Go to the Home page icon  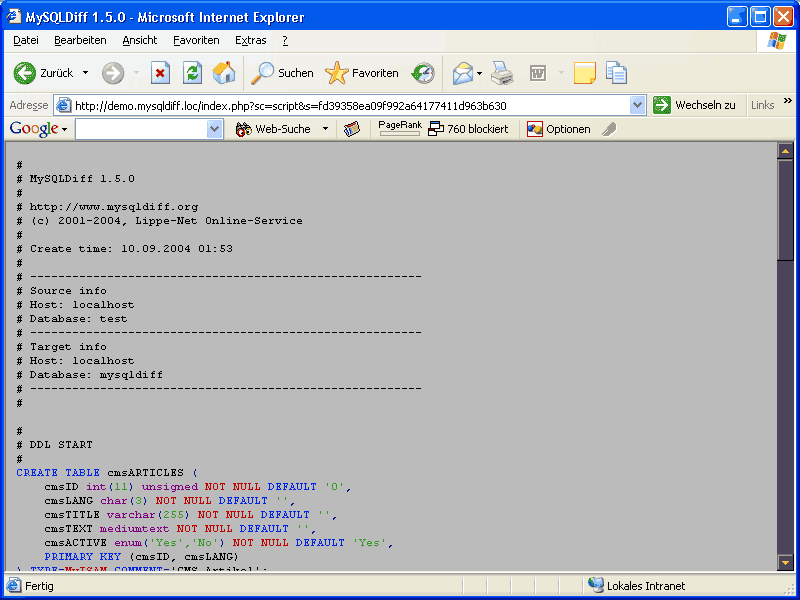224,73
